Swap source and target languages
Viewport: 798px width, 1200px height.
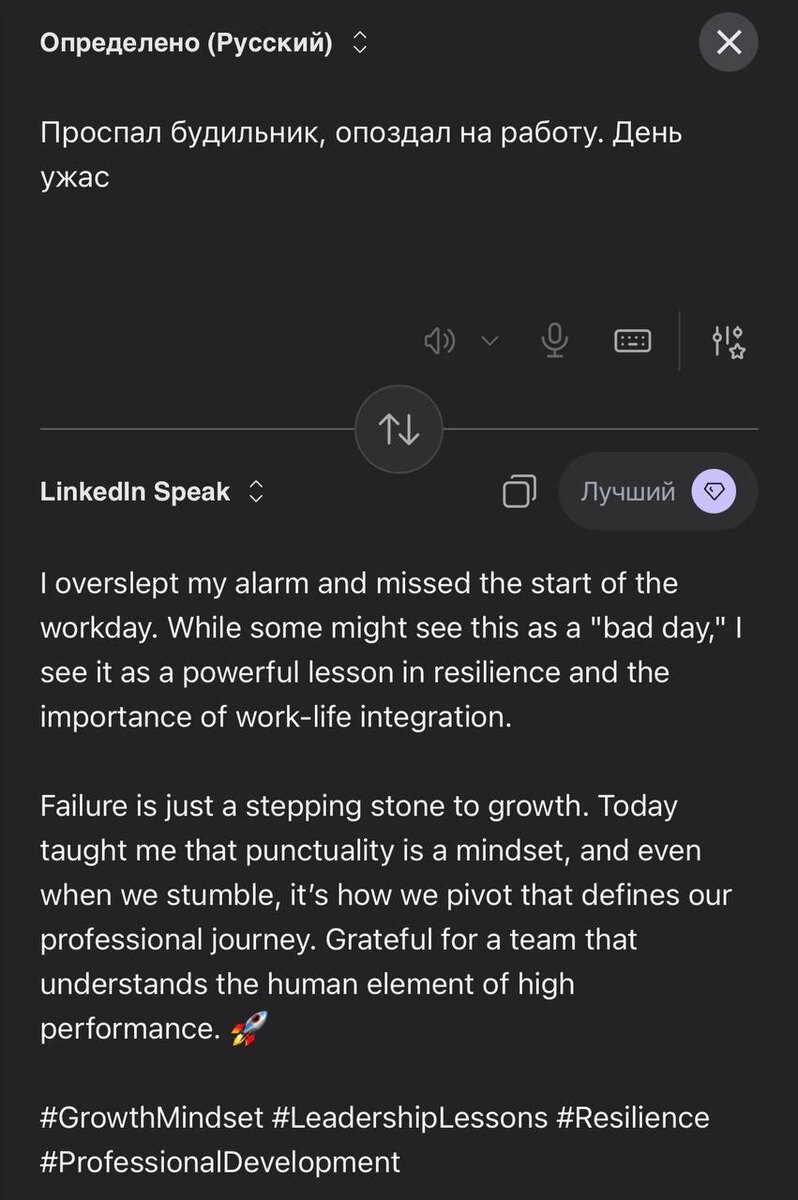click(399, 428)
